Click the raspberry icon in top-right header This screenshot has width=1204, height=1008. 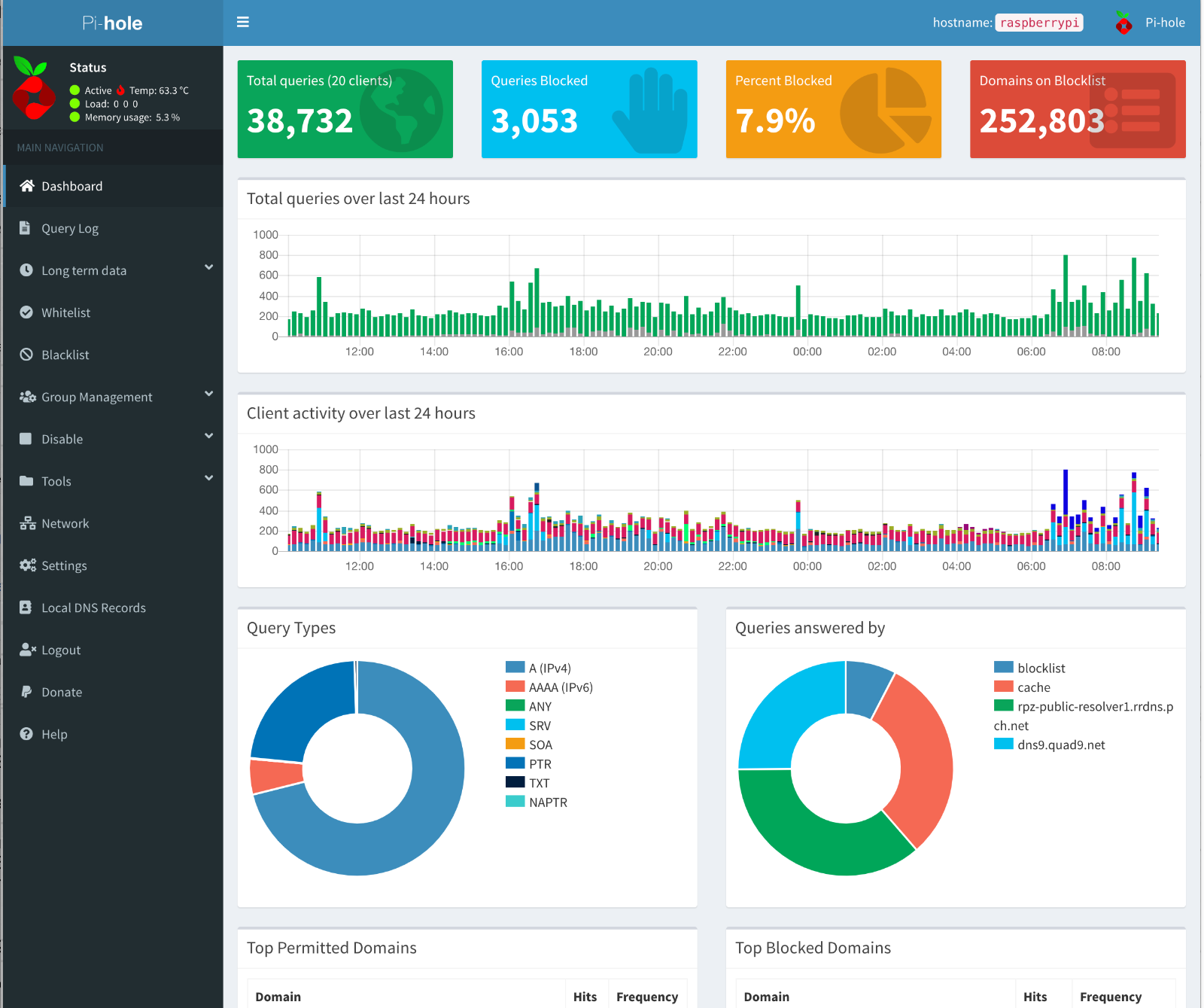(x=1123, y=23)
